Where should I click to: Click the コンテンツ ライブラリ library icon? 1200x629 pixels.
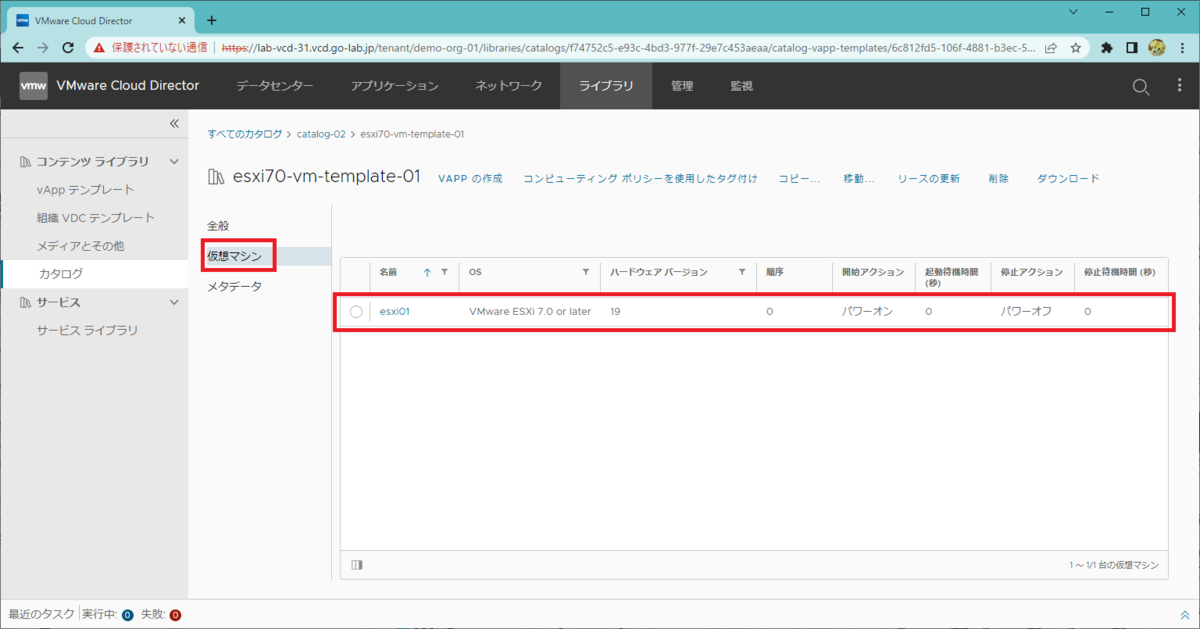24,161
